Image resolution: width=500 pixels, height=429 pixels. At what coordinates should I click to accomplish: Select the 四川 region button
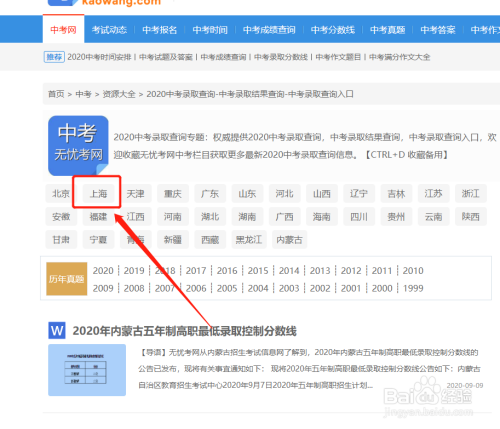coord(359,217)
